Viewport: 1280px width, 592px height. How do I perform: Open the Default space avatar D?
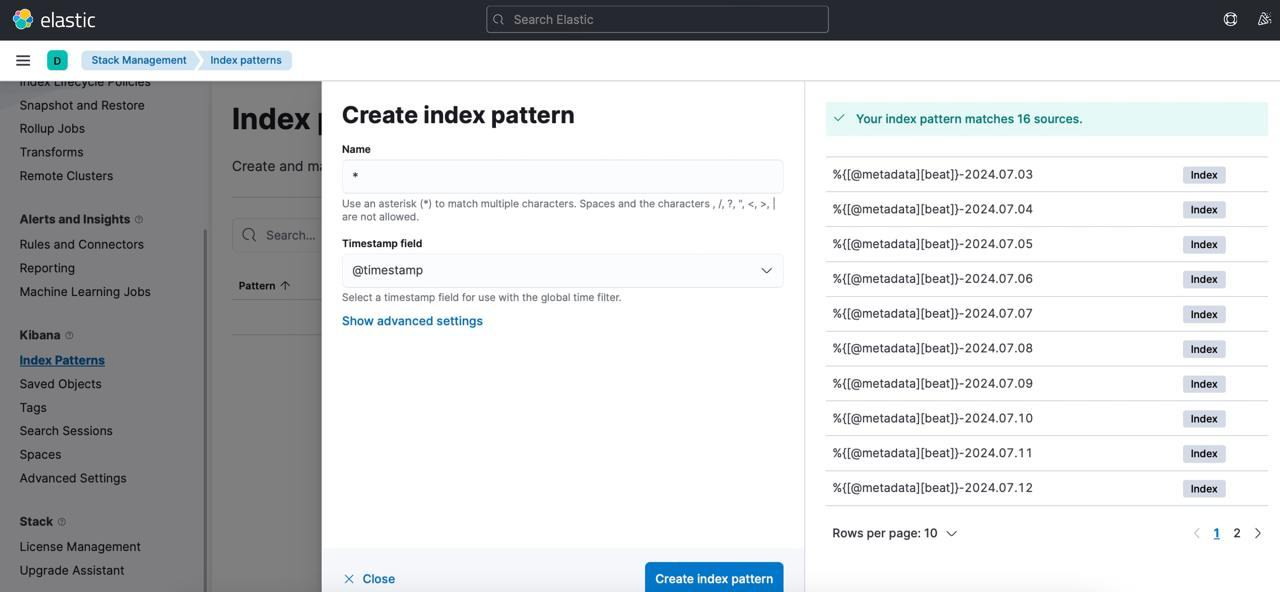pyautogui.click(x=57, y=60)
